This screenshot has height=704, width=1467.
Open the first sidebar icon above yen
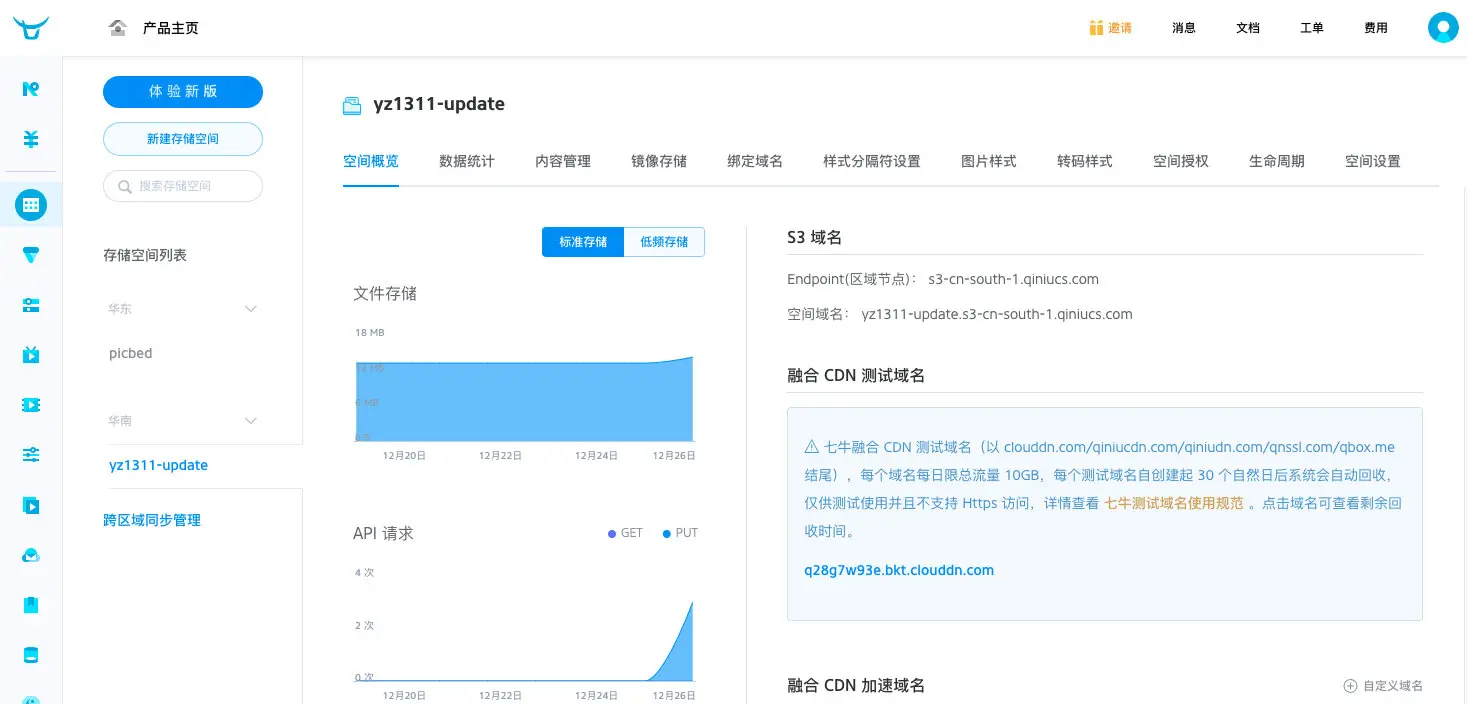point(31,89)
